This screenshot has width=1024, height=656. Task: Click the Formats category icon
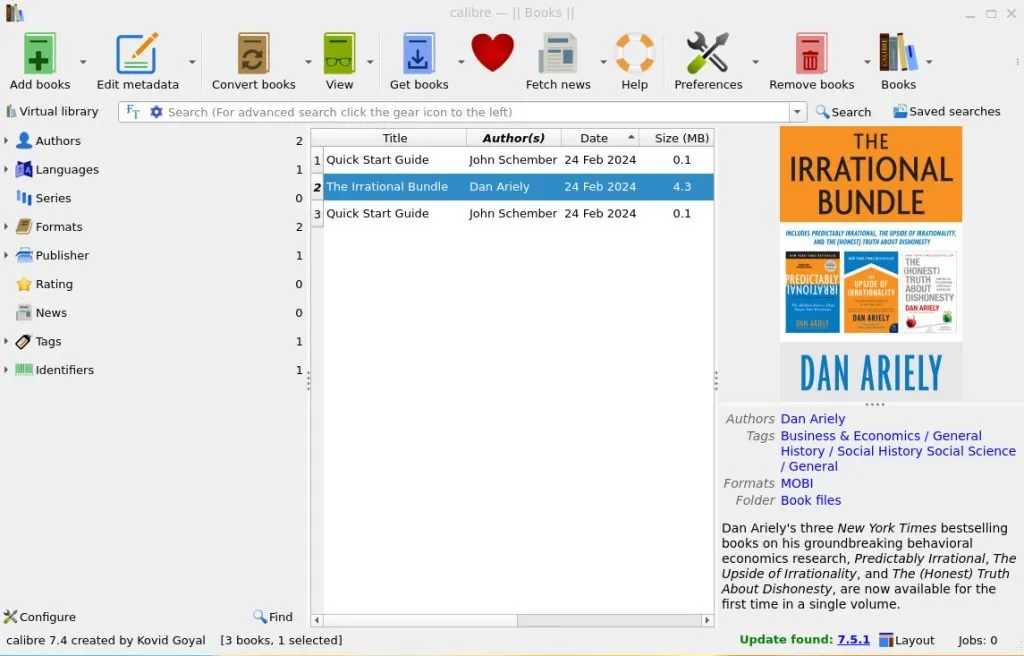point(24,227)
